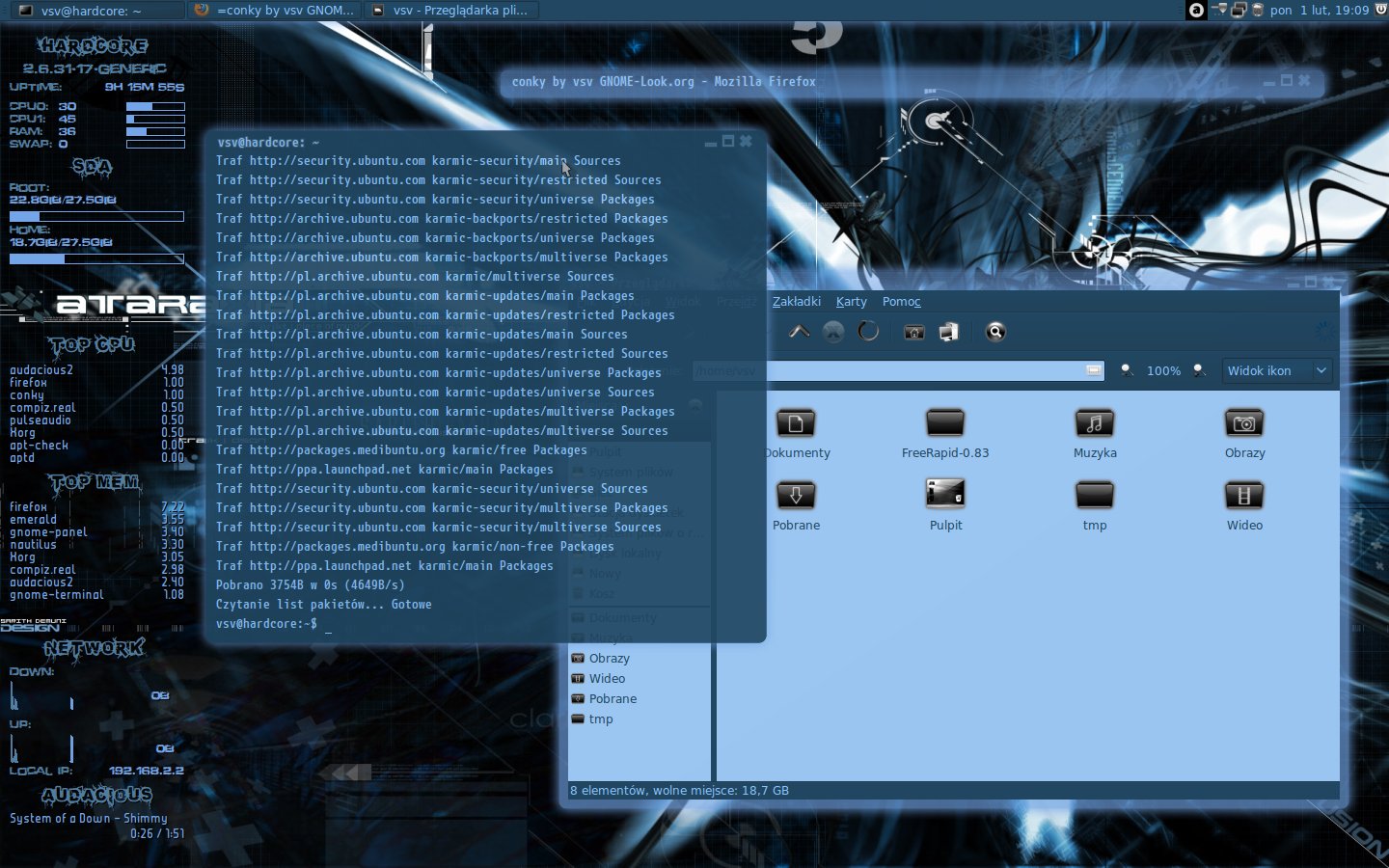Click the Audacious tray icon in top panel
The width and height of the screenshot is (1389, 868).
(1196, 10)
